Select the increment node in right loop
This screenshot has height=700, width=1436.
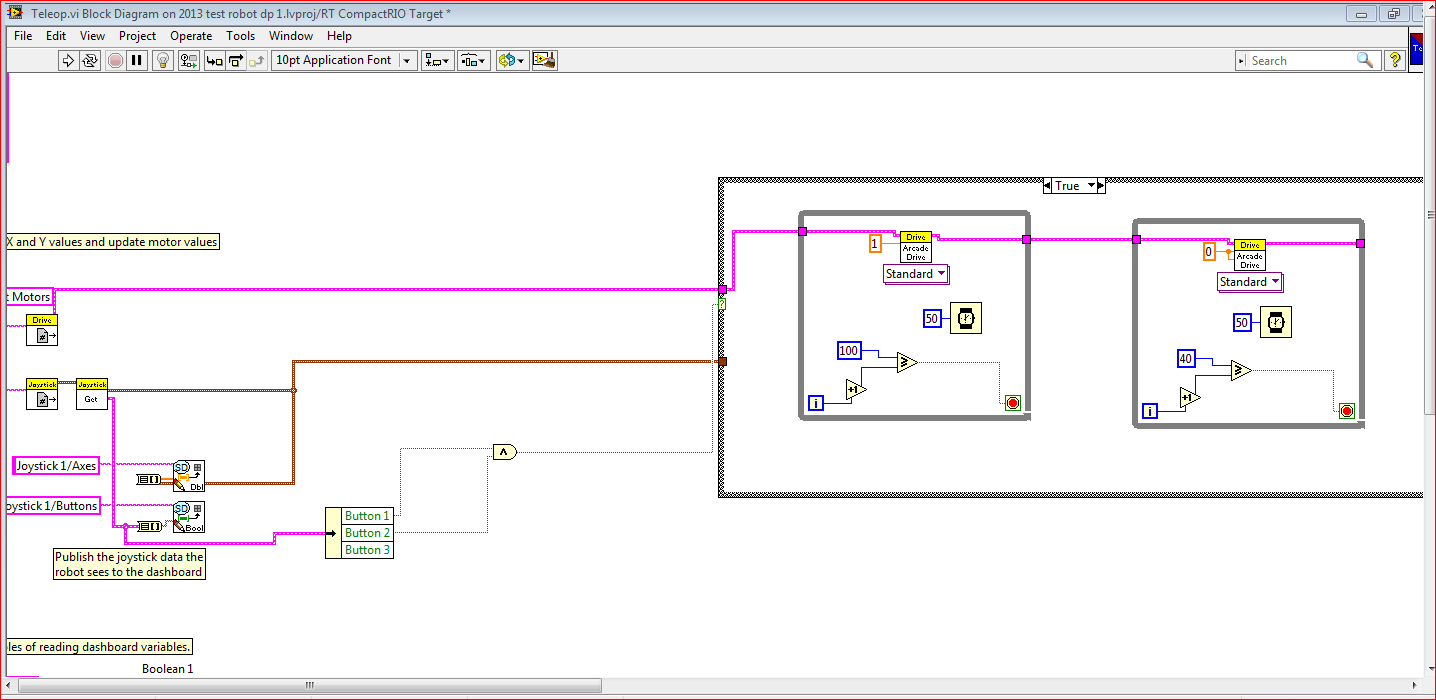click(1189, 398)
